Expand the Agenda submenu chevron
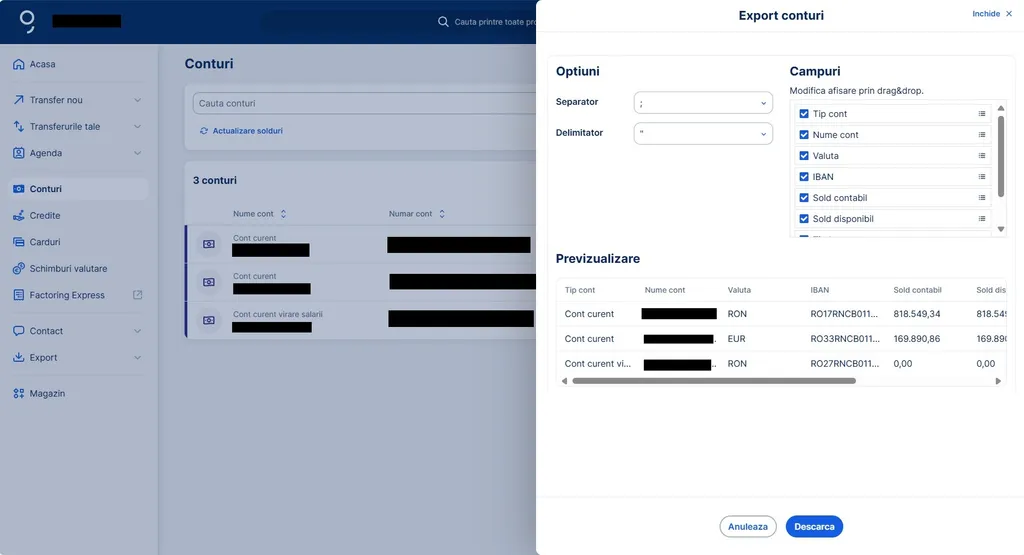The width and height of the screenshot is (1024, 555). (138, 153)
